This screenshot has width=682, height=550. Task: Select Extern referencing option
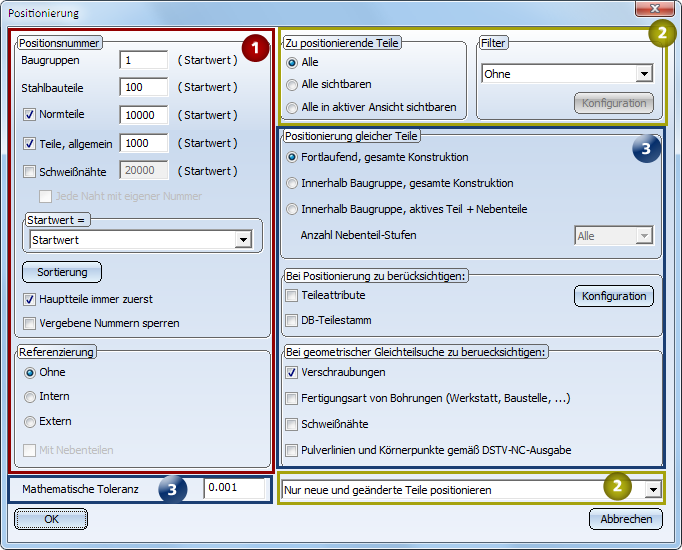(30, 422)
